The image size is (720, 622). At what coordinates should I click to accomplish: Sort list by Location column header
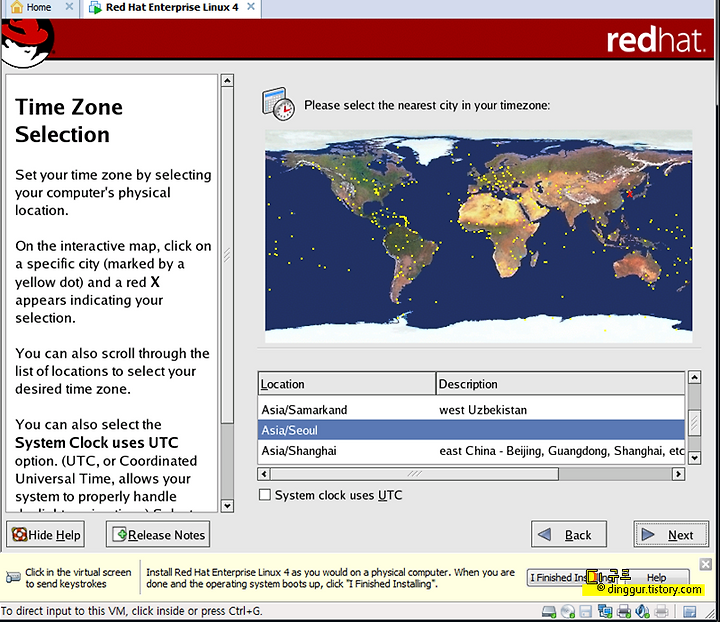[347, 384]
